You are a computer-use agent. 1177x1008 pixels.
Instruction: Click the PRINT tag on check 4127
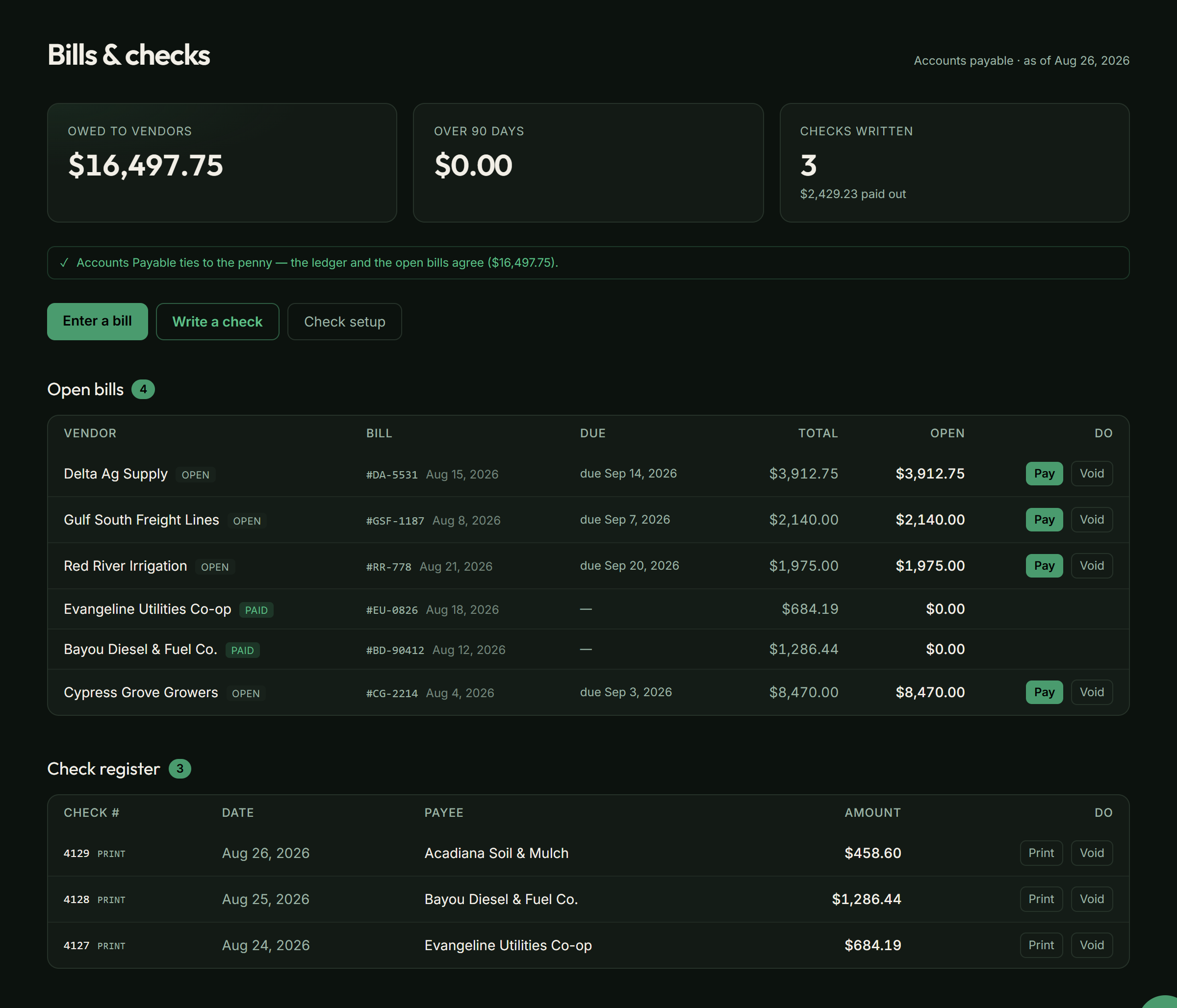[x=111, y=946]
